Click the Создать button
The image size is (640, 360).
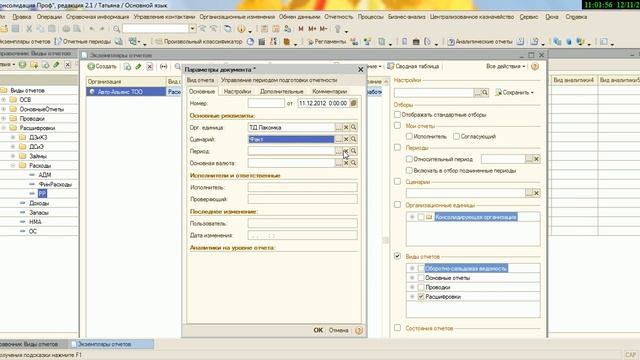(102, 66)
